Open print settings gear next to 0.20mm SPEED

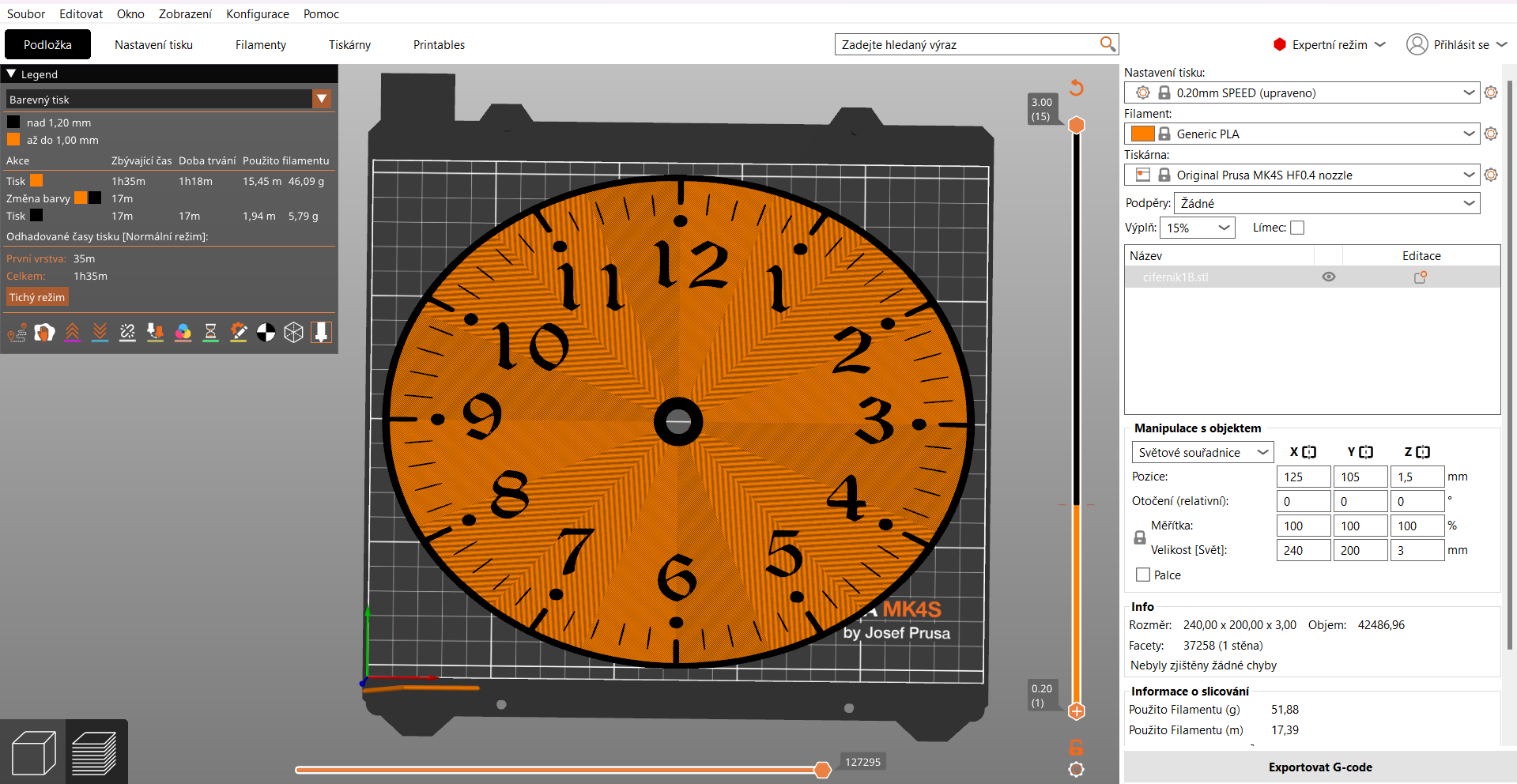coord(1491,92)
